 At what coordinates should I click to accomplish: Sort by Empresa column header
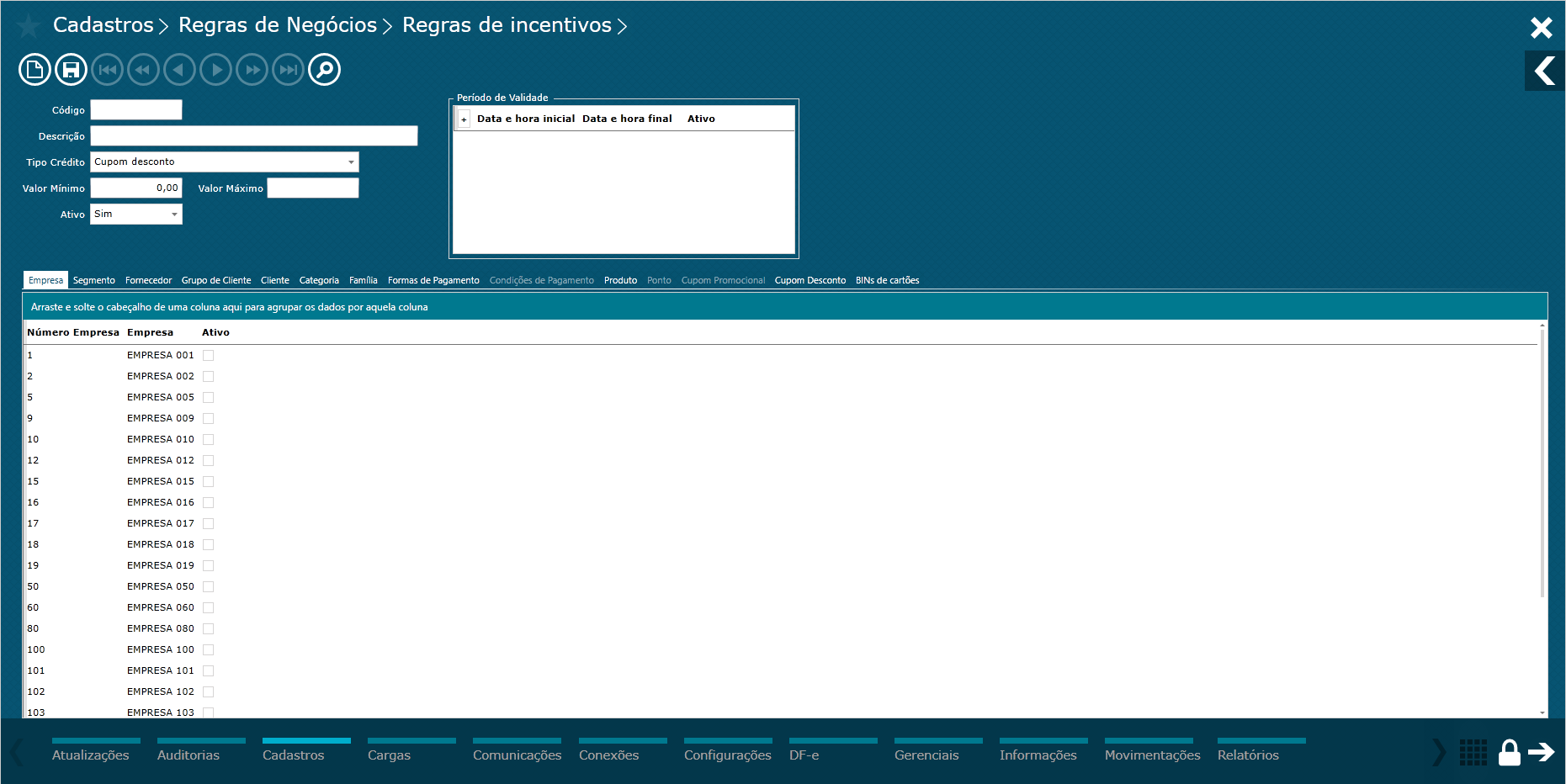[150, 333]
